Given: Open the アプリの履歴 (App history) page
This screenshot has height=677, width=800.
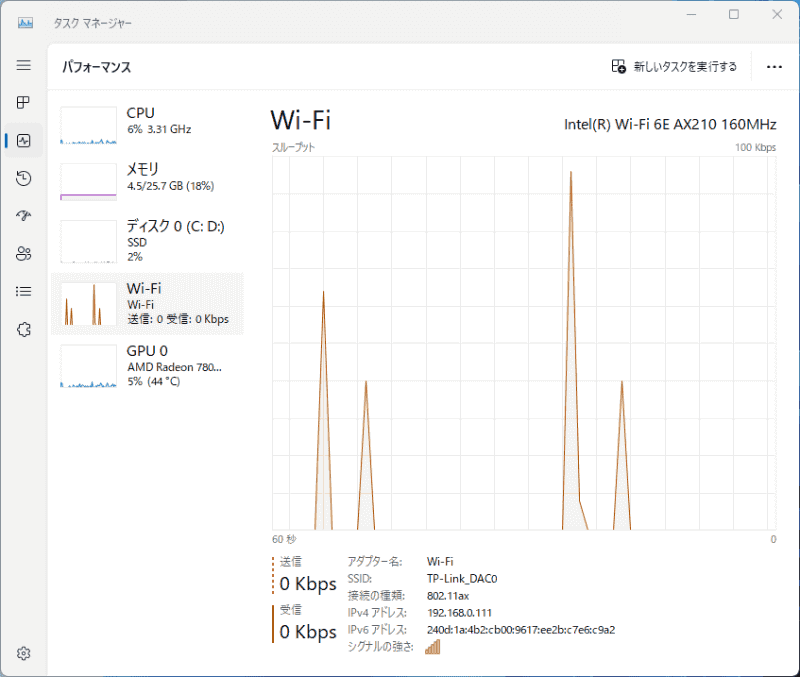Looking at the screenshot, I should 24,178.
